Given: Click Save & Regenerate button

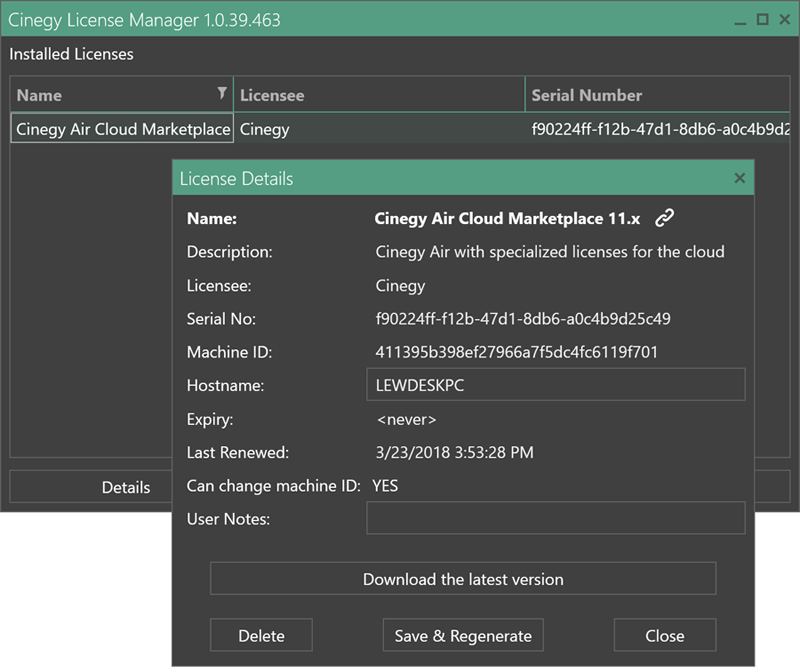Looking at the screenshot, I should [x=463, y=635].
